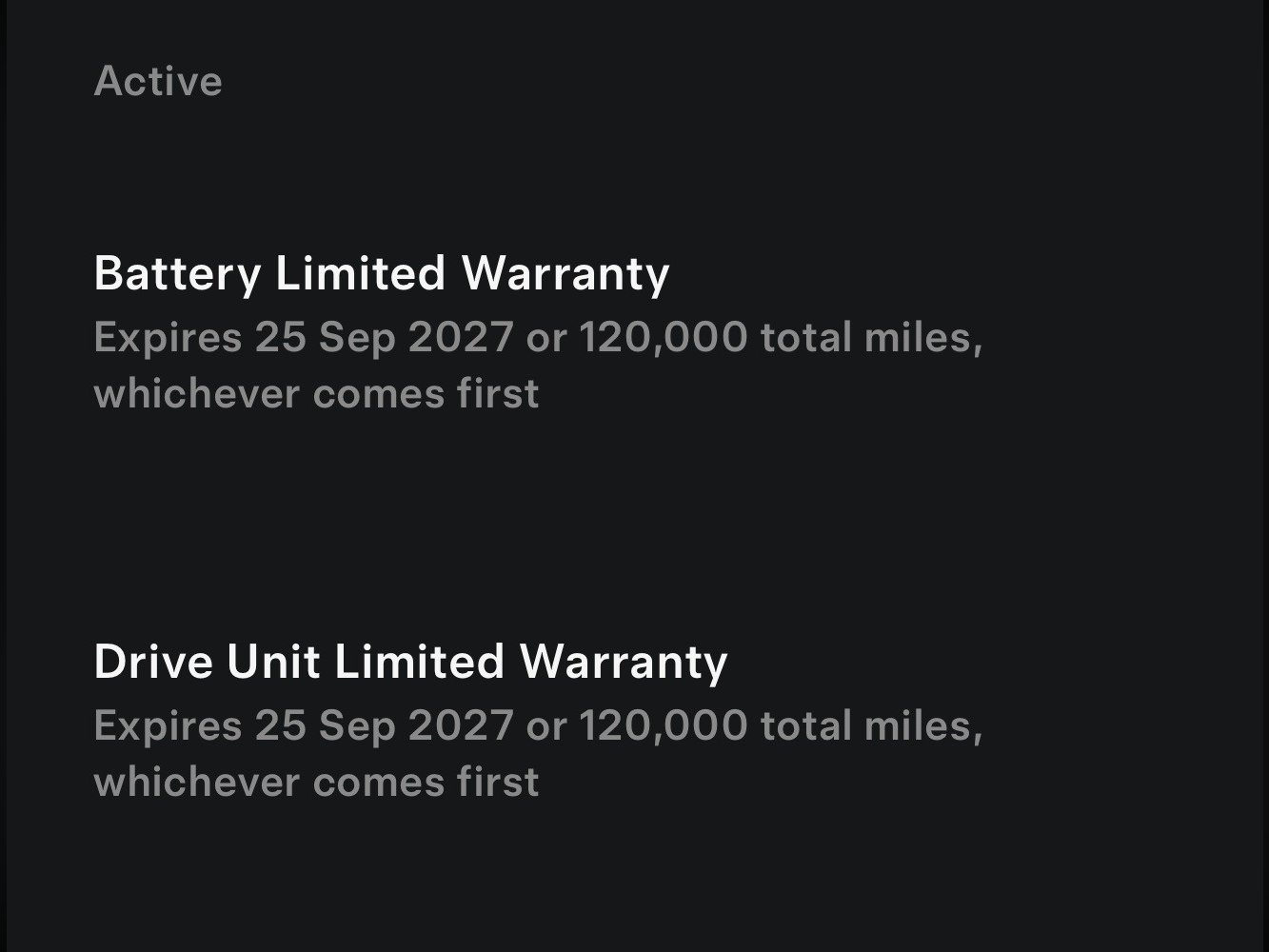This screenshot has height=952, width=1269.
Task: Click "Expires" in the Drive Unit warranty description
Action: pyautogui.click(x=168, y=726)
